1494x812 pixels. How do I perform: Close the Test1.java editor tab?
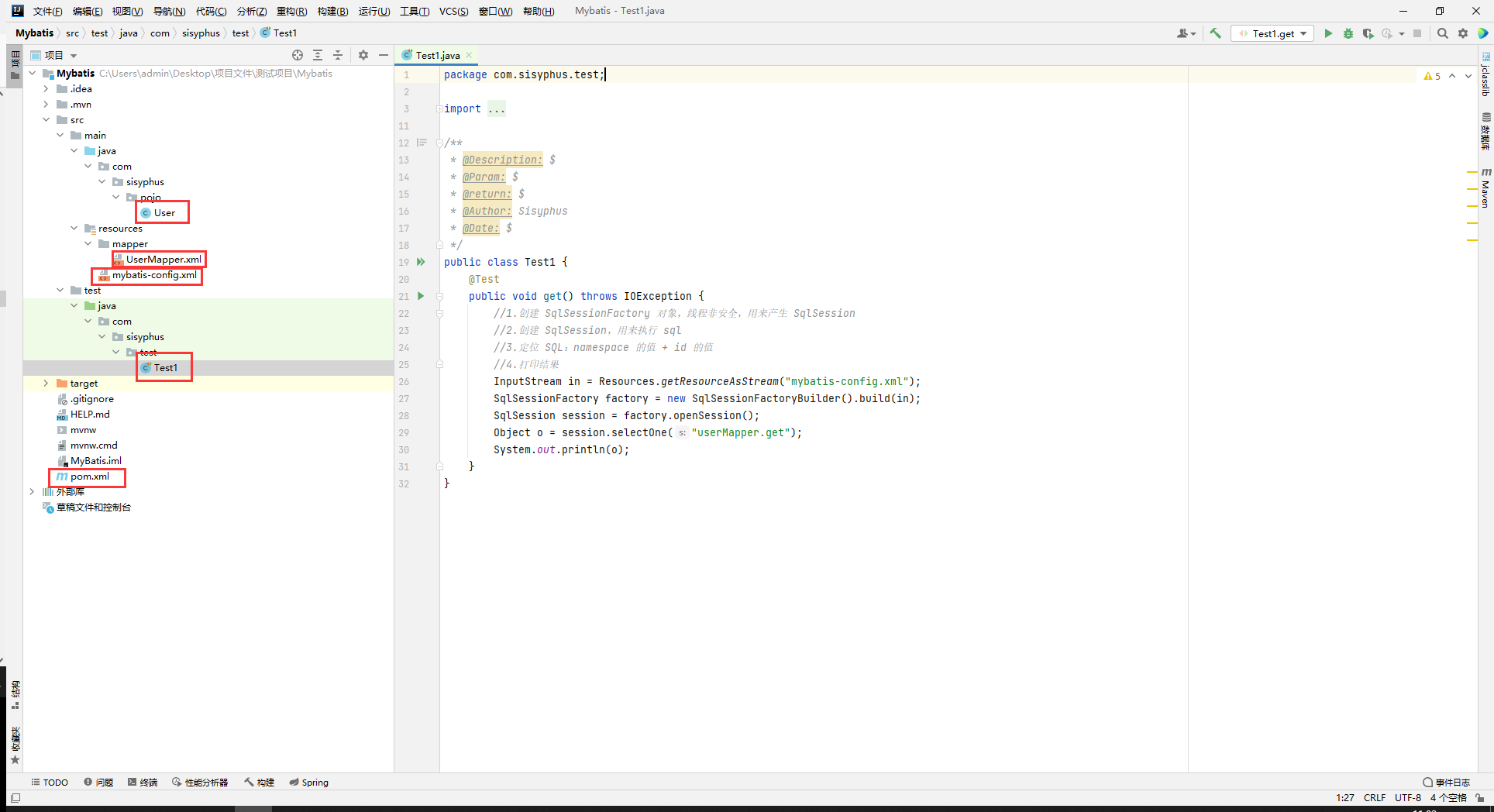[x=469, y=55]
